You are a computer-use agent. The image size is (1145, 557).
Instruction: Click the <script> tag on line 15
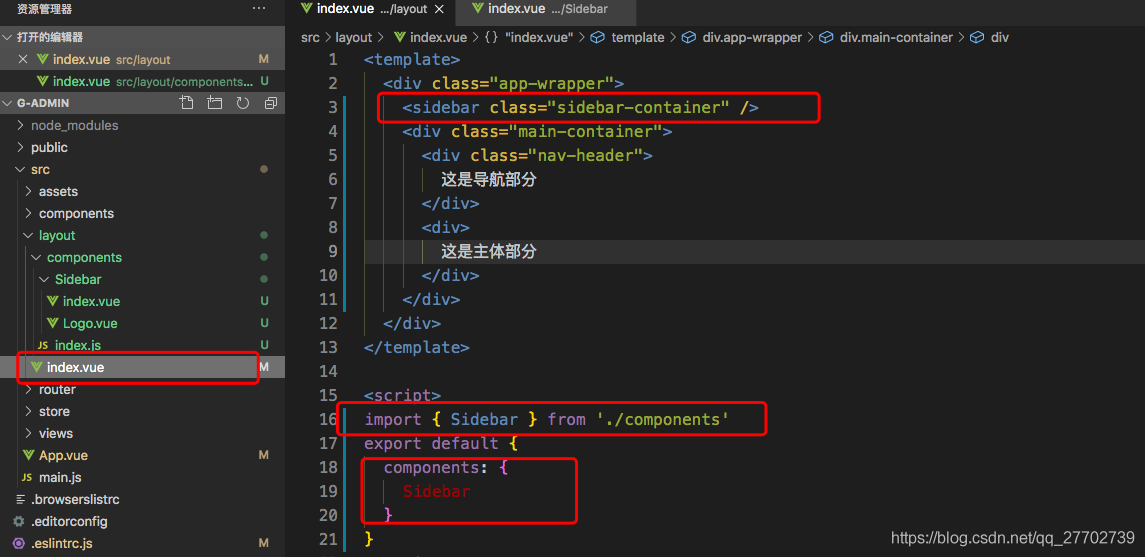pos(402,395)
